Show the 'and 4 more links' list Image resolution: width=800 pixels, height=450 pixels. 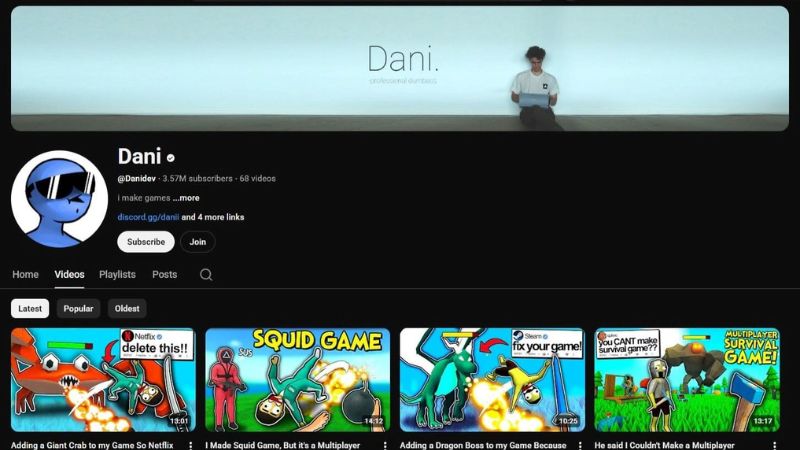tap(213, 217)
